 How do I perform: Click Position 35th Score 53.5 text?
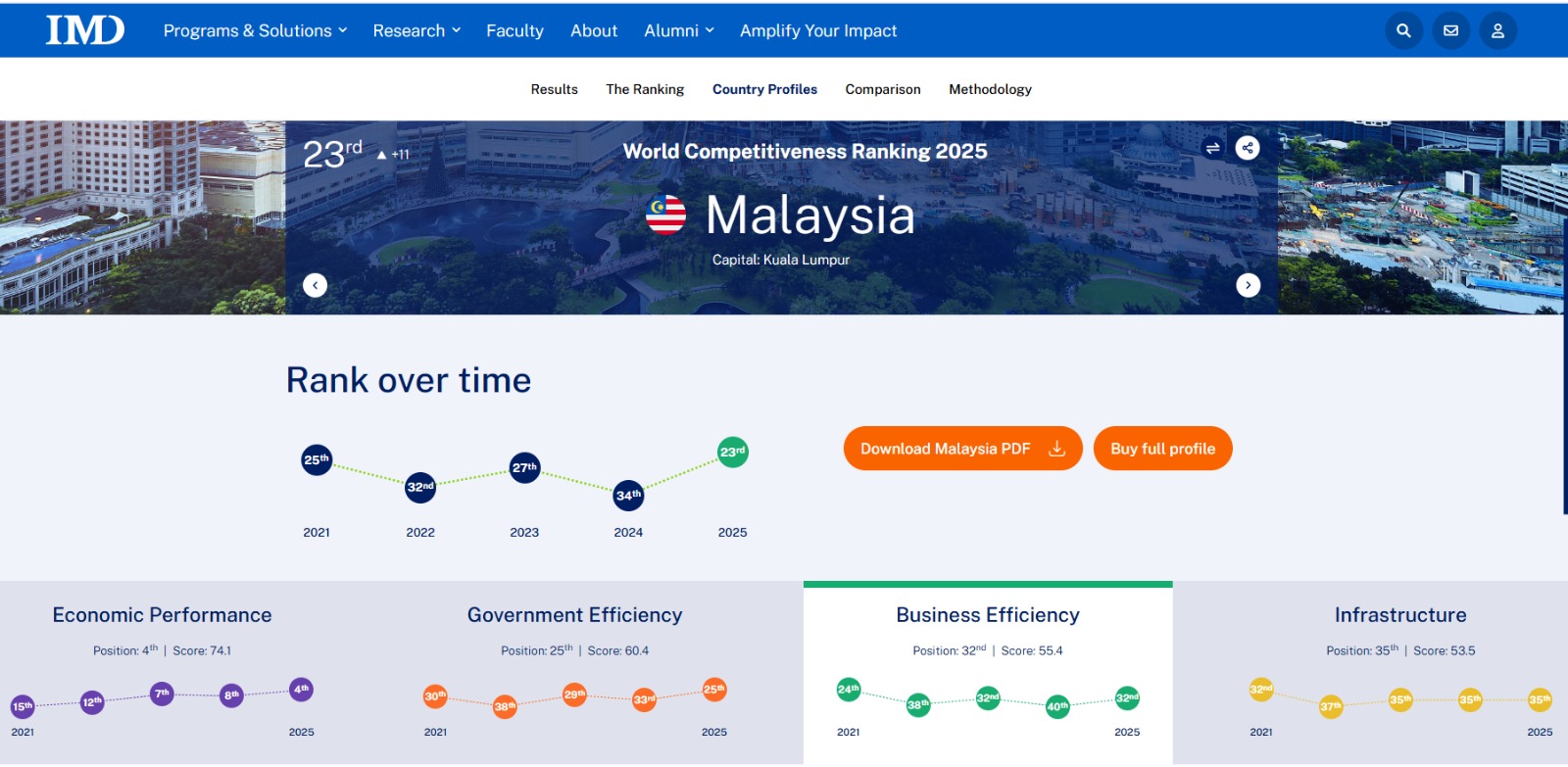click(x=1400, y=650)
